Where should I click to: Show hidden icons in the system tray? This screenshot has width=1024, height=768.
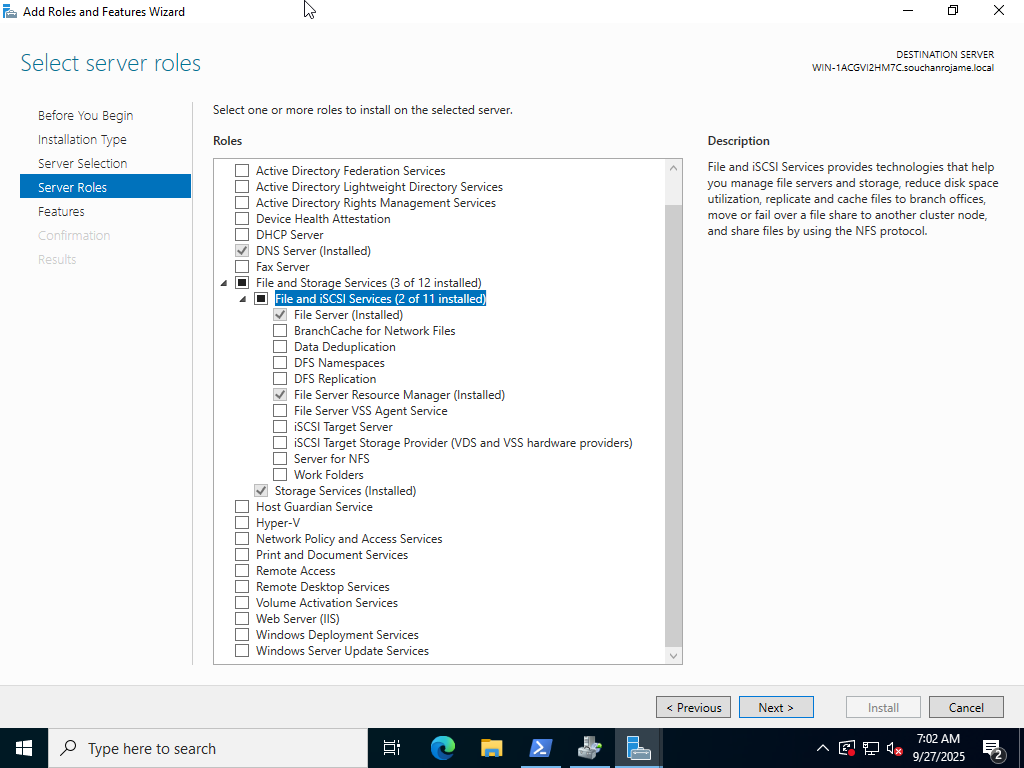822,747
